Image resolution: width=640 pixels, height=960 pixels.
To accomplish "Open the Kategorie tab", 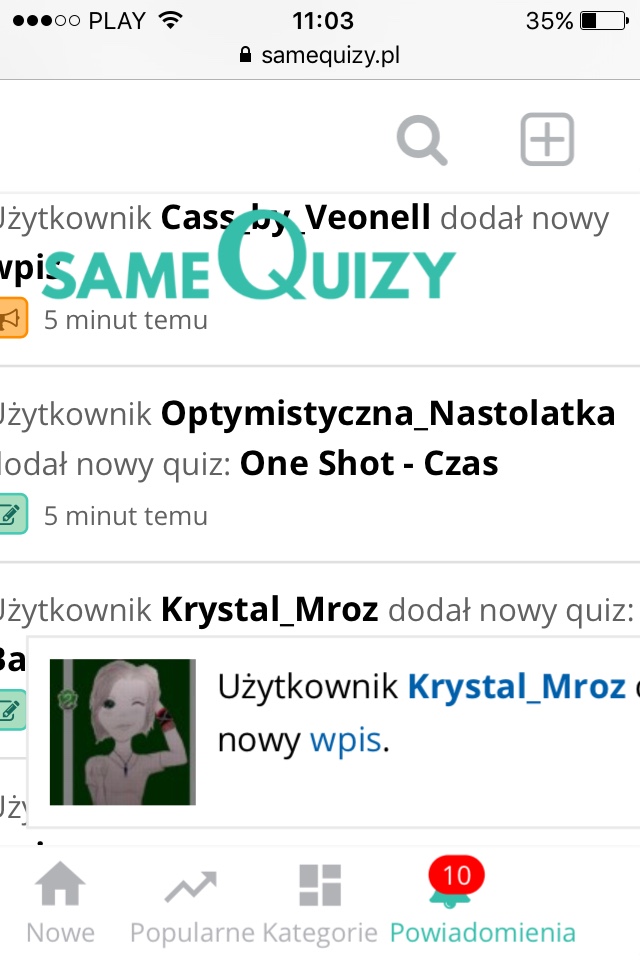I will tap(320, 903).
